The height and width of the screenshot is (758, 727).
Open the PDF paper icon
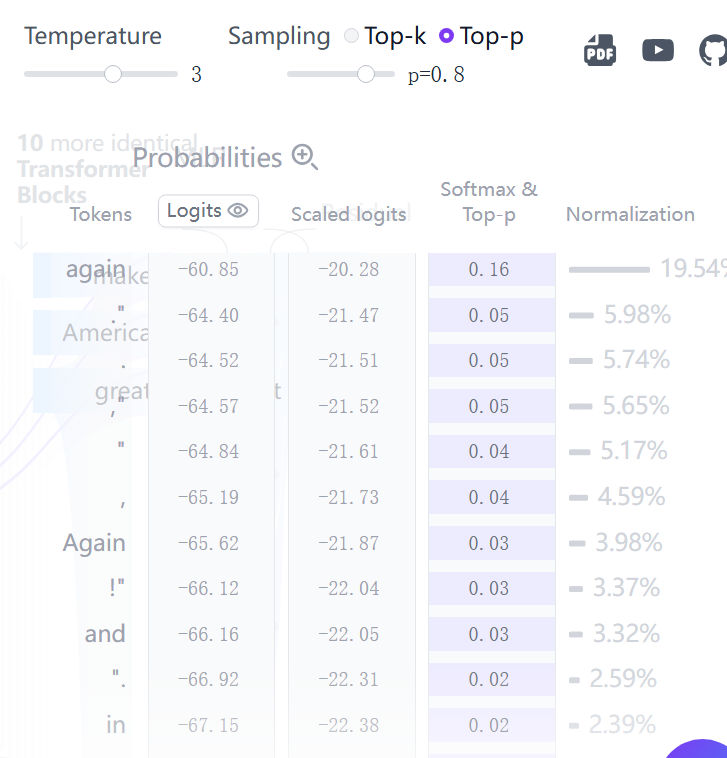point(599,50)
